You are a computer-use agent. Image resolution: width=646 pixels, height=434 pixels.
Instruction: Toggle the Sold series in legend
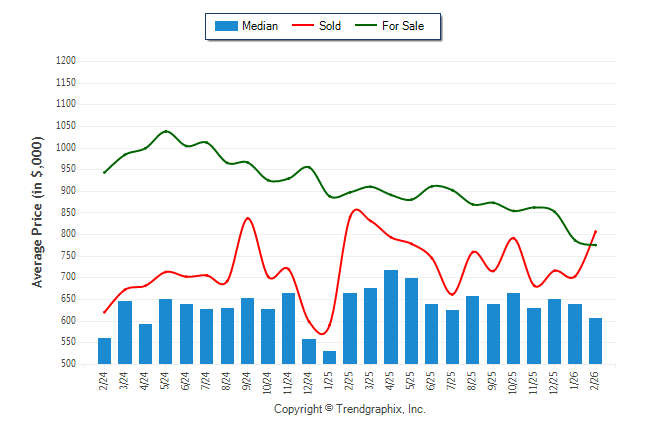pos(330,26)
